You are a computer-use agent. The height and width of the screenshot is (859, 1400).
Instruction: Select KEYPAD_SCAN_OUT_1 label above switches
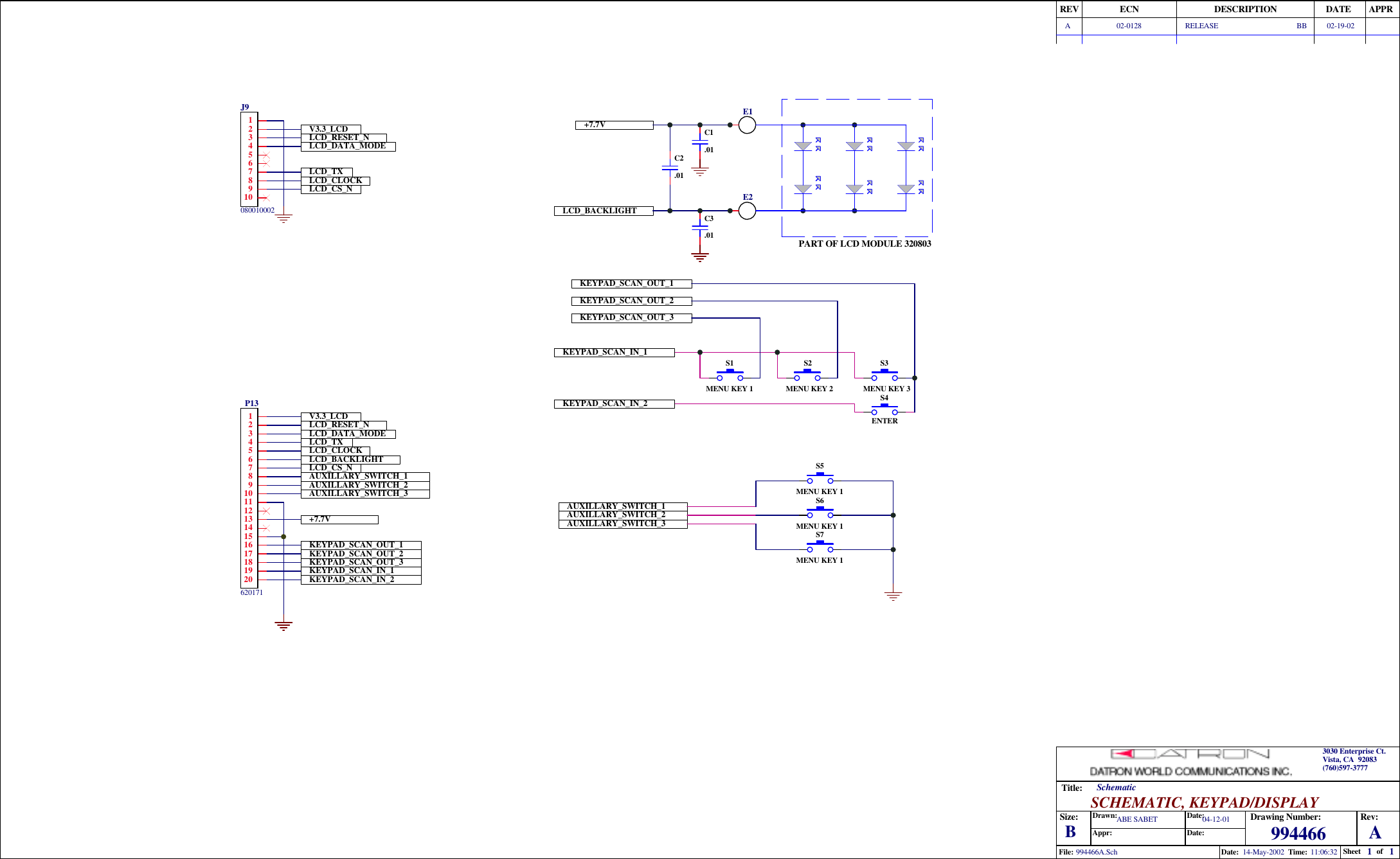coord(631,283)
